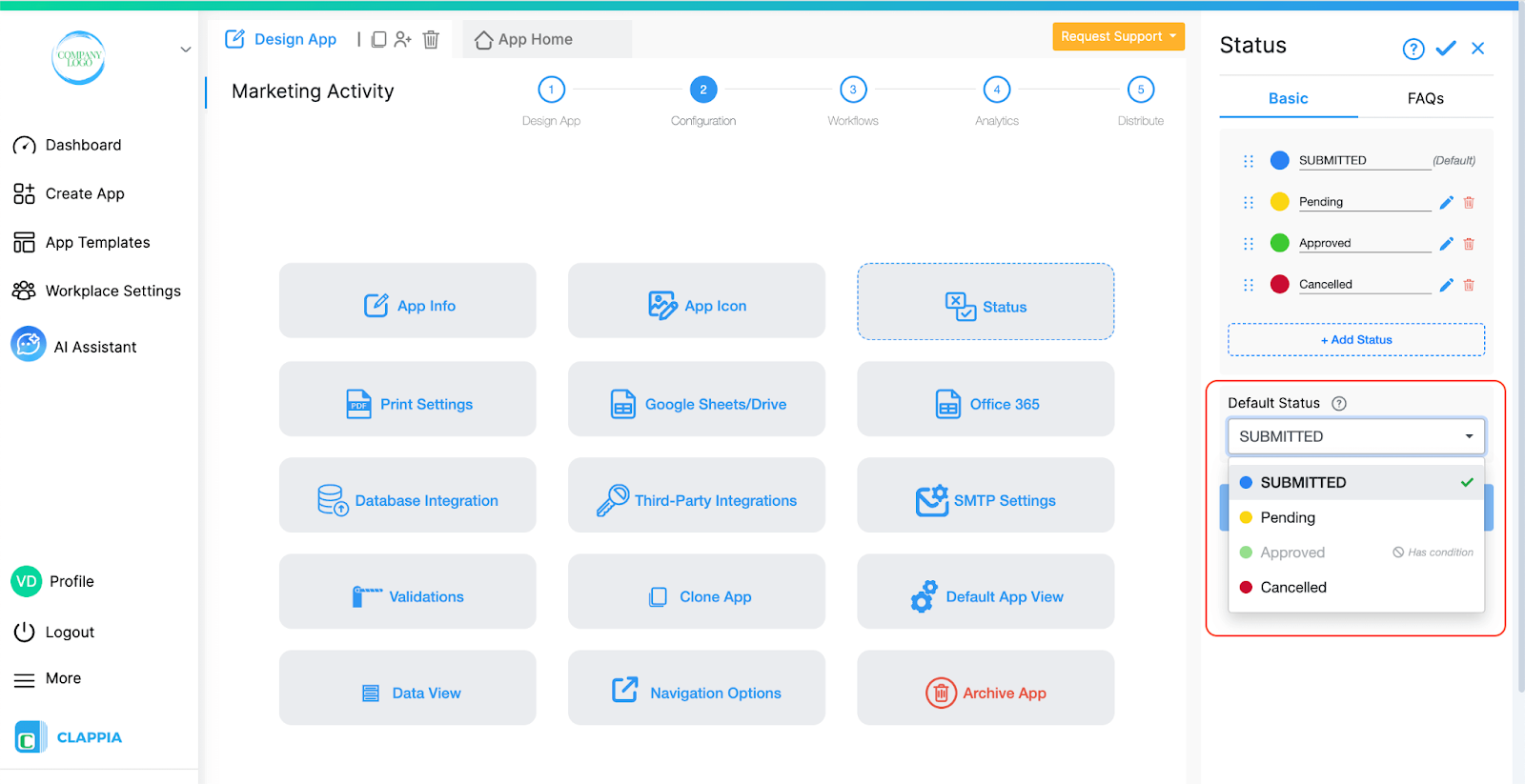Open the Status help question icon
The width and height of the screenshot is (1525, 784).
(1413, 49)
